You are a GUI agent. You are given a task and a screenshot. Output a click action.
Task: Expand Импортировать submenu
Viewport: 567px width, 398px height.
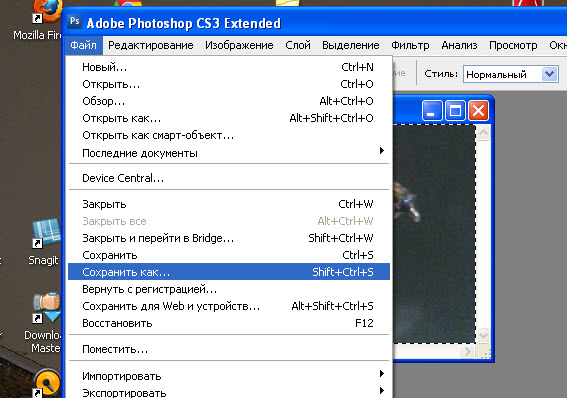229,376
